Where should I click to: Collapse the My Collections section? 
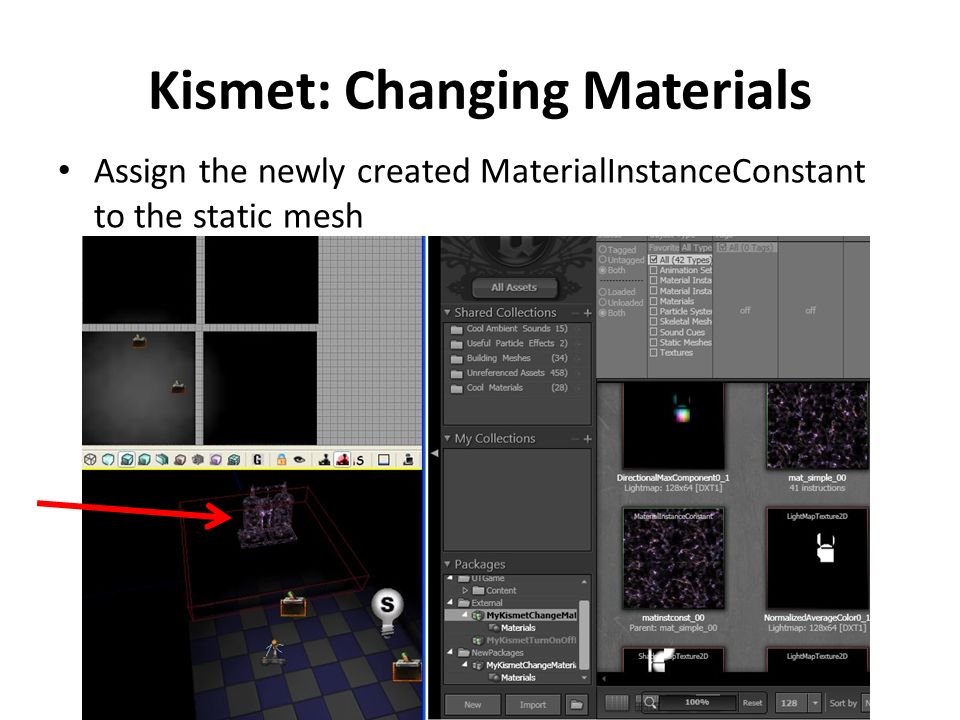pos(448,438)
